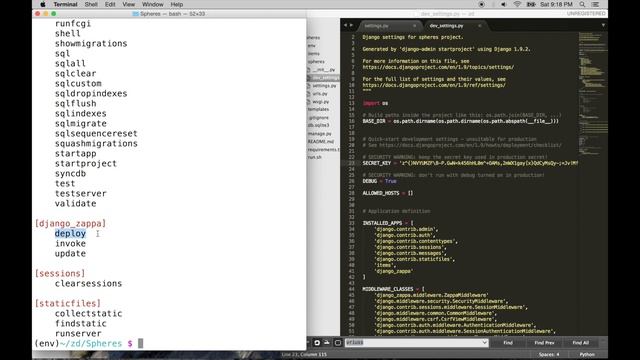The image size is (640, 360).
Task: Open the Edit menu
Action: point(110,4)
